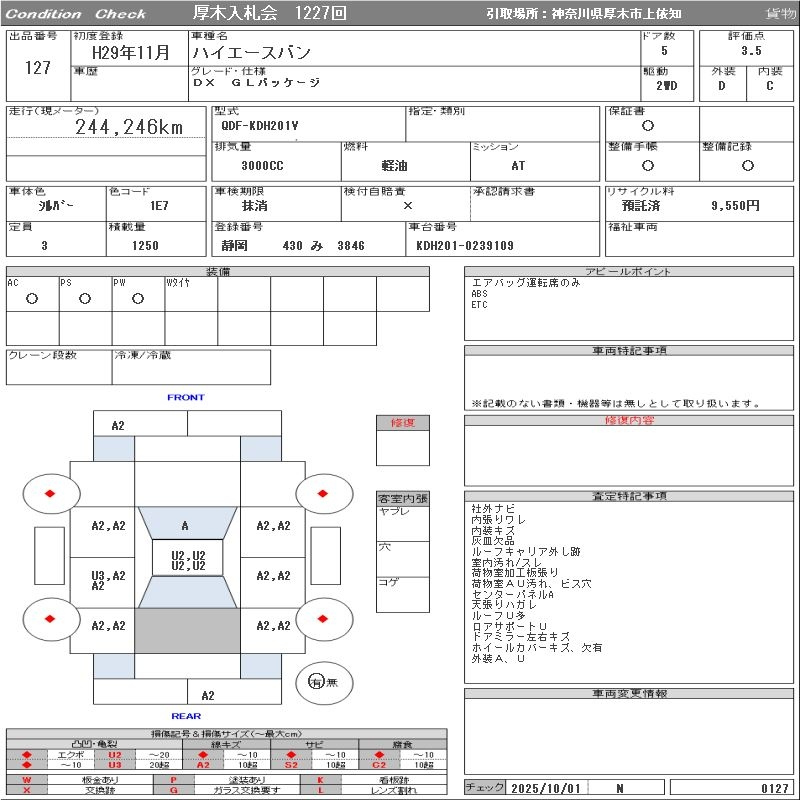This screenshot has height=800, width=800.
Task: Select the windshield panel marked A
Action: 185,526
